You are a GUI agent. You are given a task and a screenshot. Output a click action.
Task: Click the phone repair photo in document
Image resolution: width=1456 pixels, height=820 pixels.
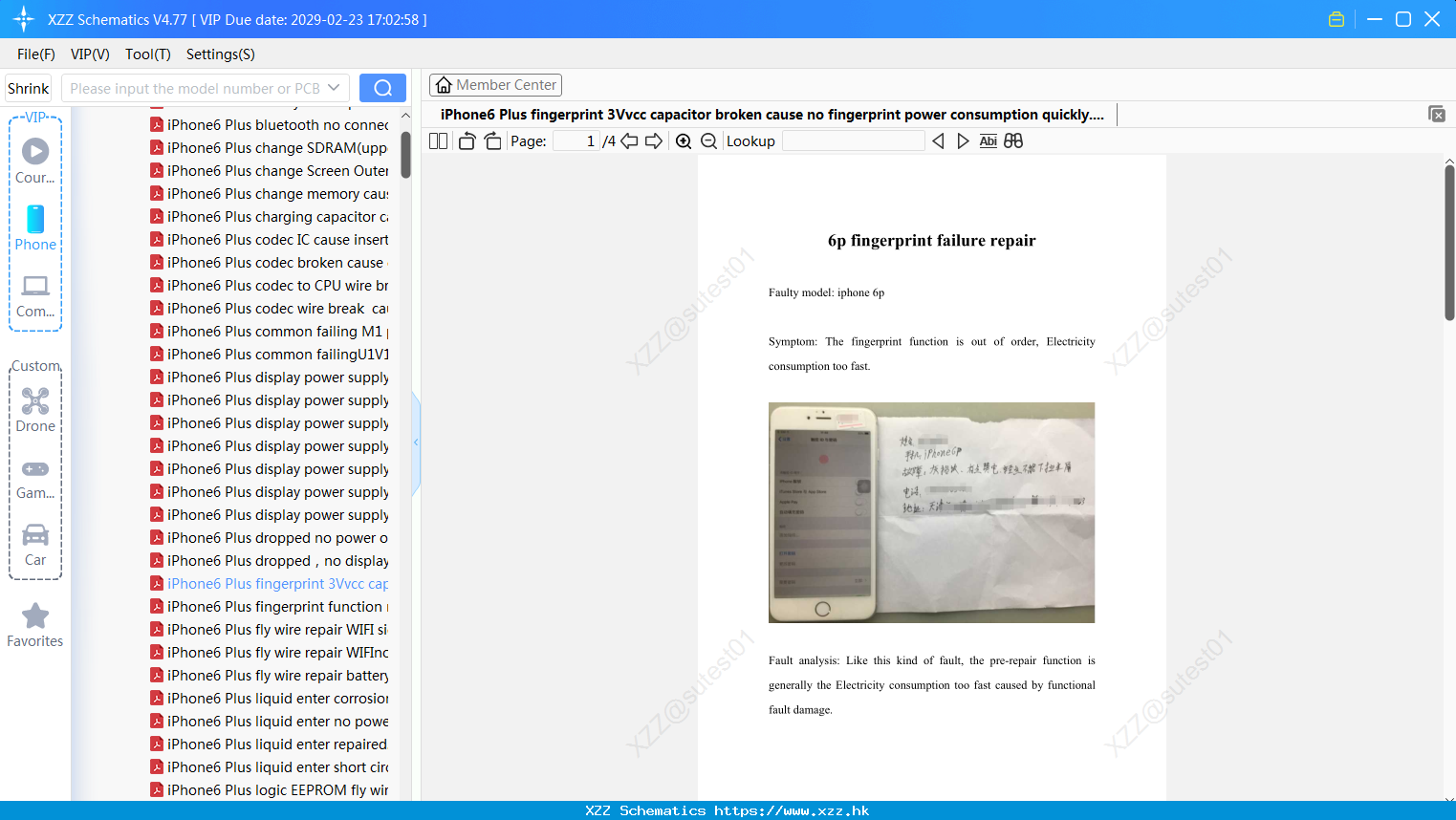[932, 512]
